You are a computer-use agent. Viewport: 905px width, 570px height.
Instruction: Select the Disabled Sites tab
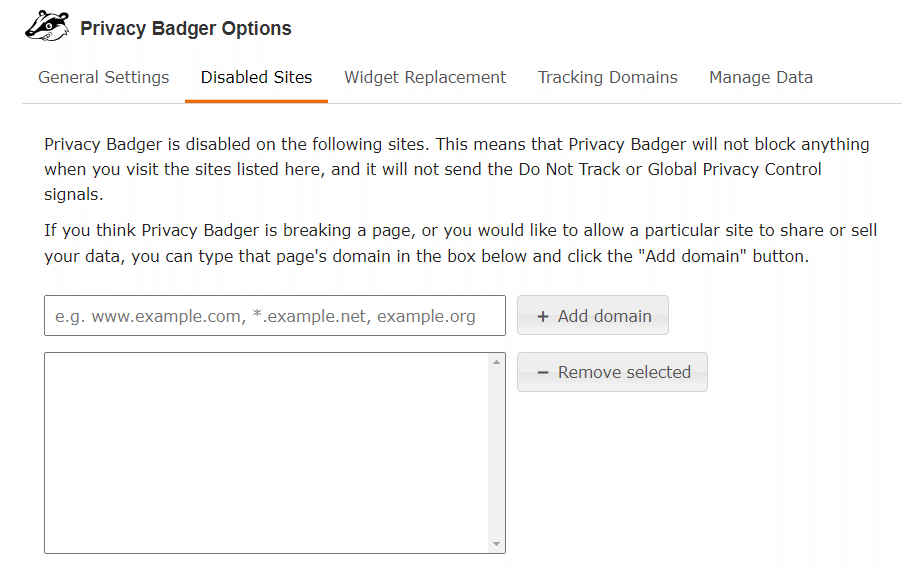[x=256, y=77]
